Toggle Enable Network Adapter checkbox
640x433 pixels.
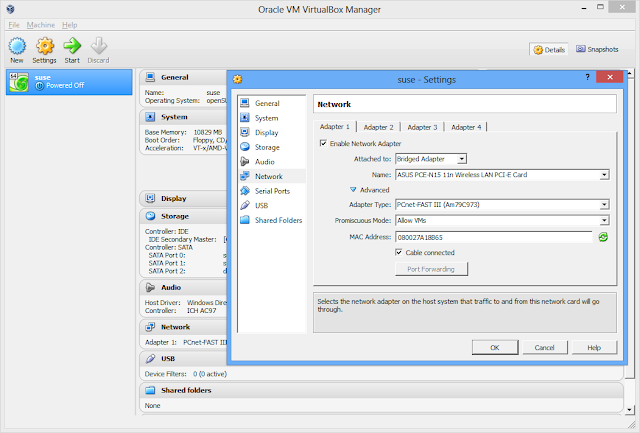tap(323, 143)
